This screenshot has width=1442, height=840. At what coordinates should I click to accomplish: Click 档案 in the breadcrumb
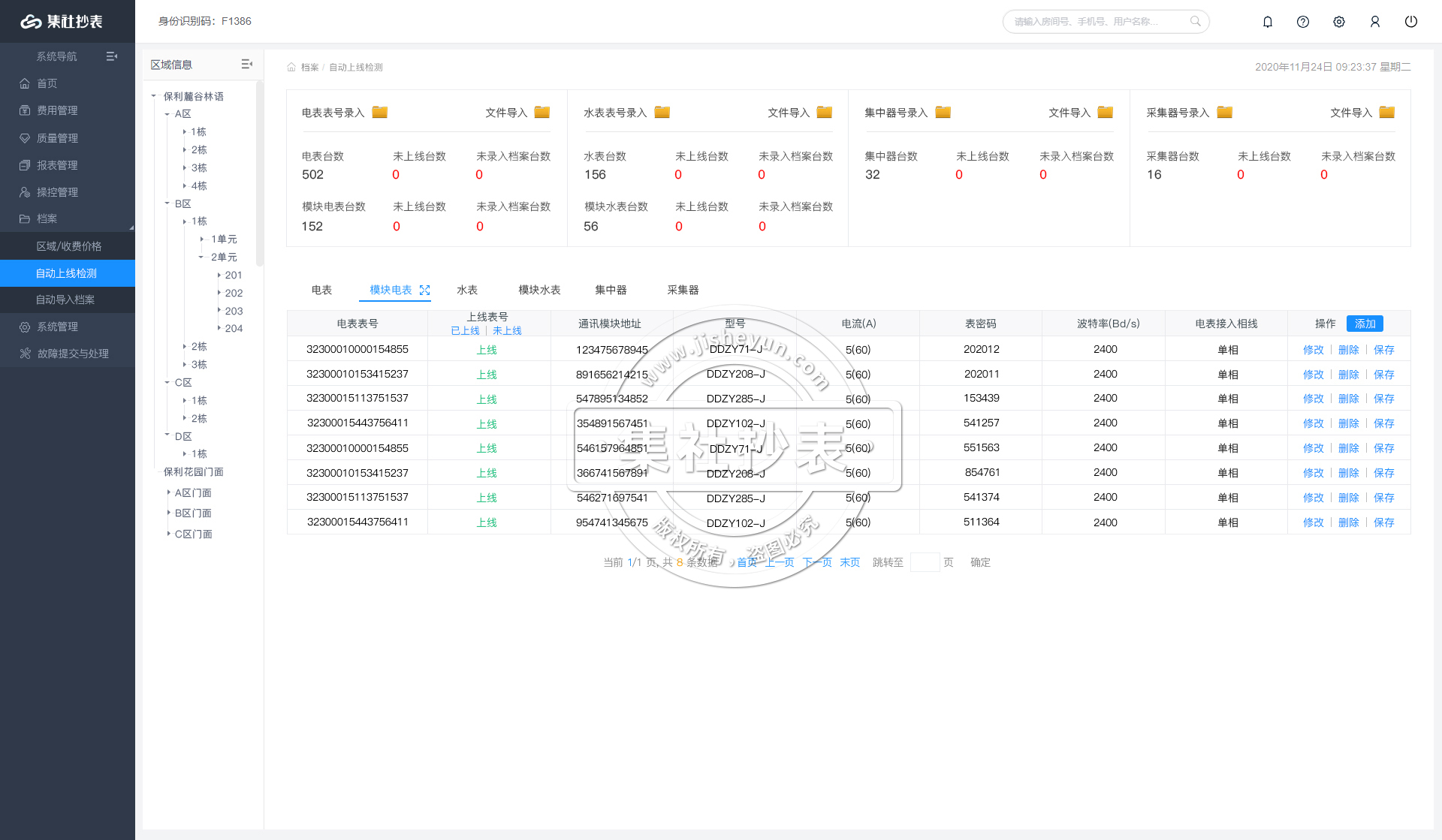click(x=310, y=68)
